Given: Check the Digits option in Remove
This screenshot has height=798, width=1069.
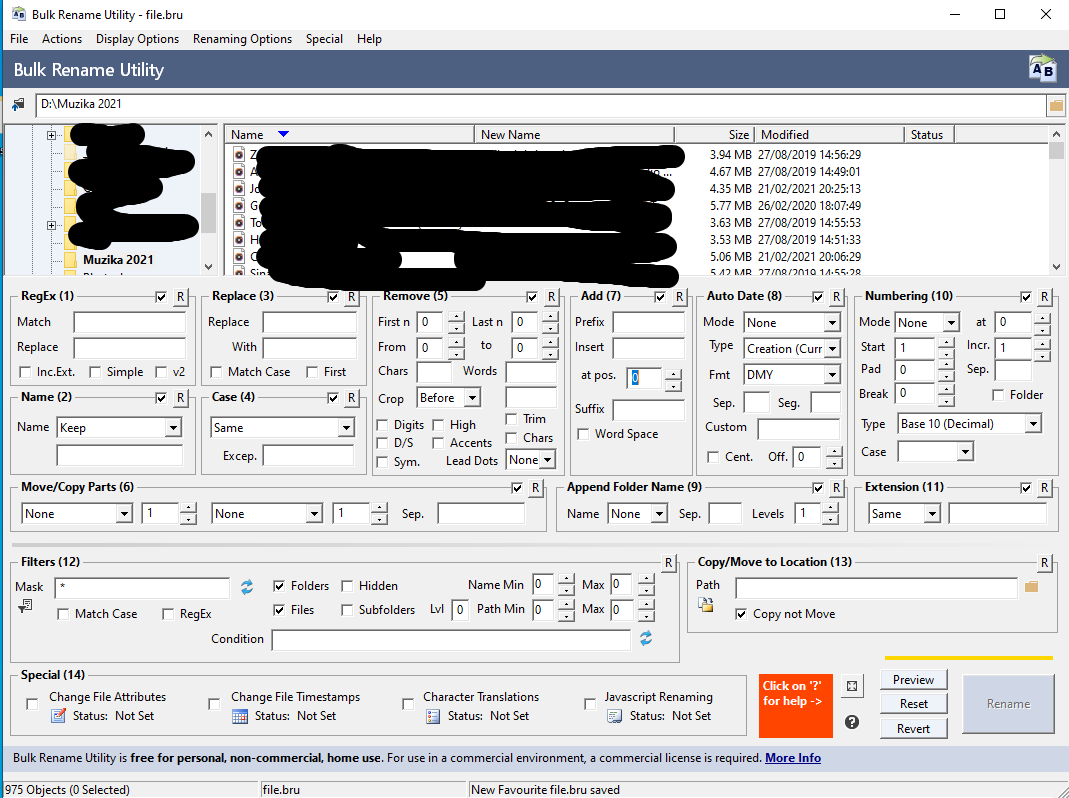Looking at the screenshot, I should coord(382,426).
